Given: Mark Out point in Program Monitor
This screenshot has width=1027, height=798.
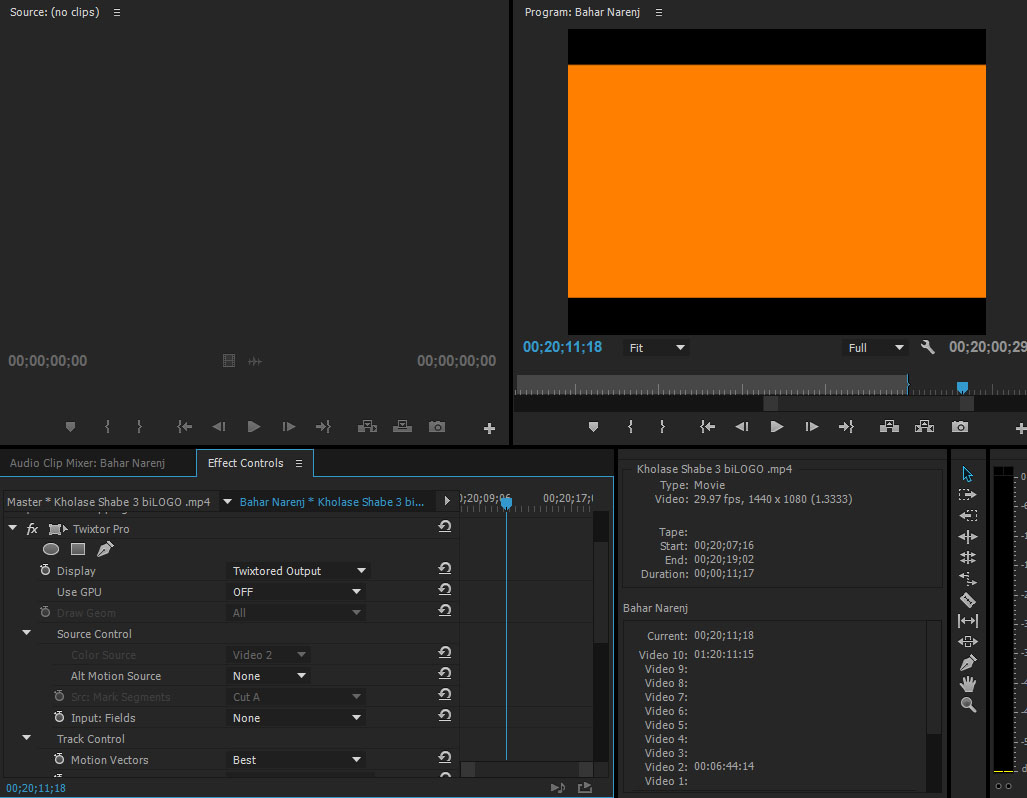Looking at the screenshot, I should 662,427.
